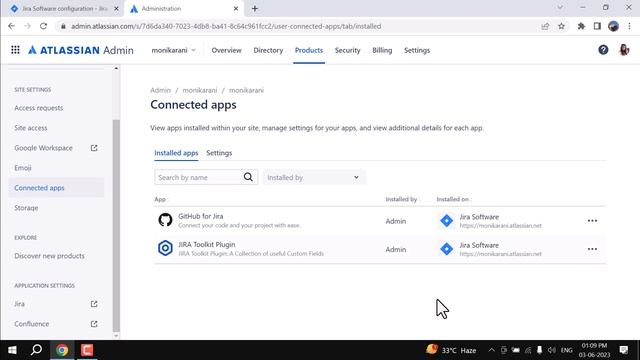Expand the tab search chevron in Chrome
Image resolution: width=640 pixels, height=360 pixels.
[560, 7]
